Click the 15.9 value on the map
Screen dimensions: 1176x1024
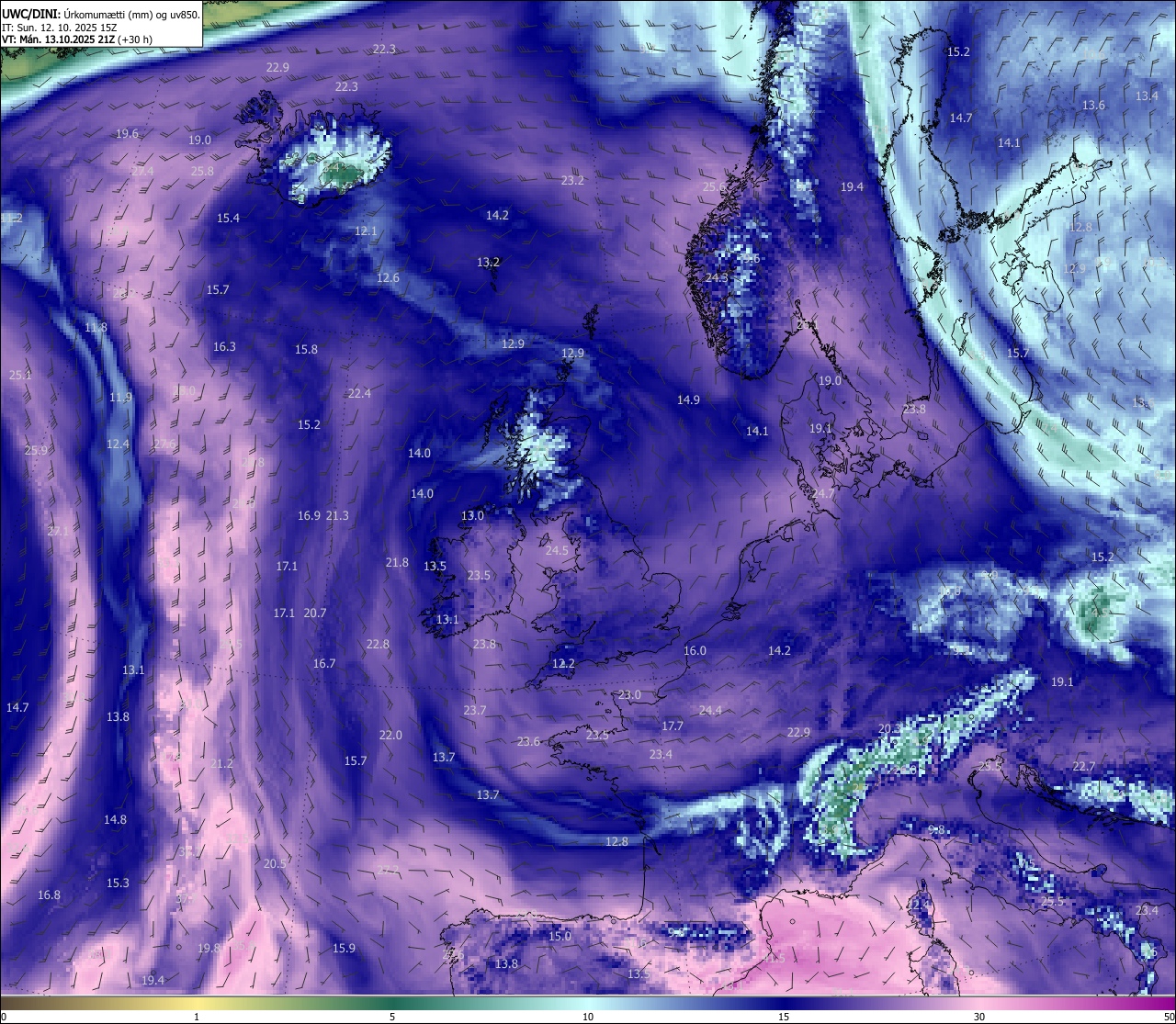click(344, 949)
